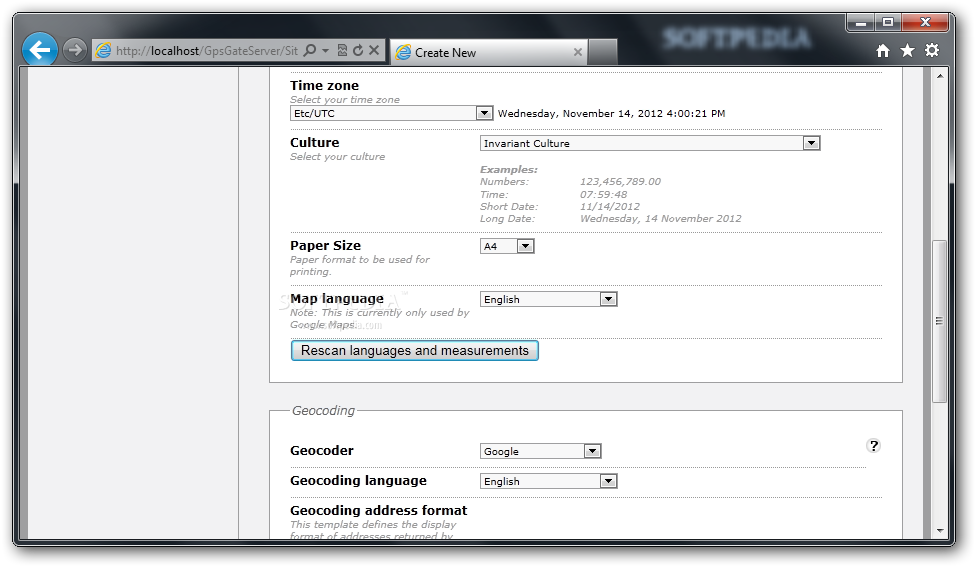Open the Invariant Culture dropdown
976x567 pixels.
tap(650, 143)
